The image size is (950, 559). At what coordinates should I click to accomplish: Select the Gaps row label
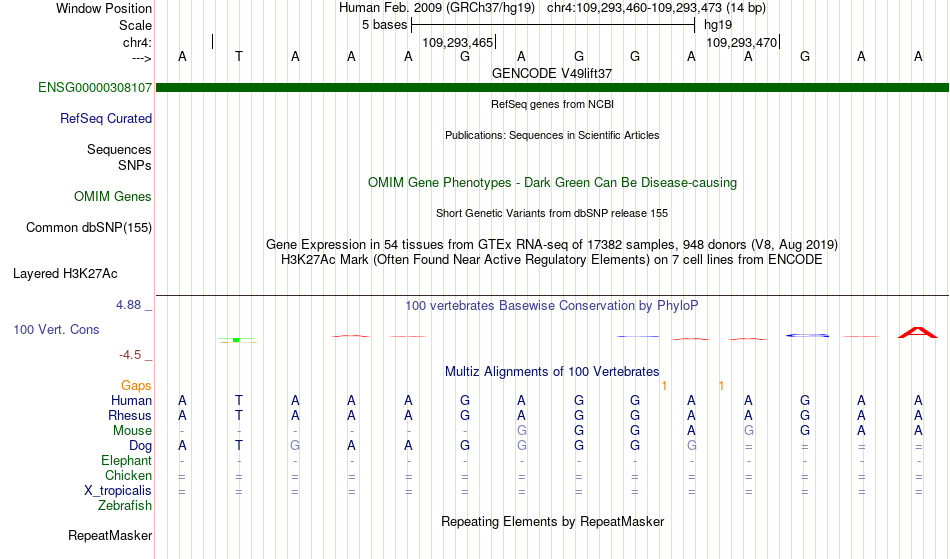click(x=136, y=385)
